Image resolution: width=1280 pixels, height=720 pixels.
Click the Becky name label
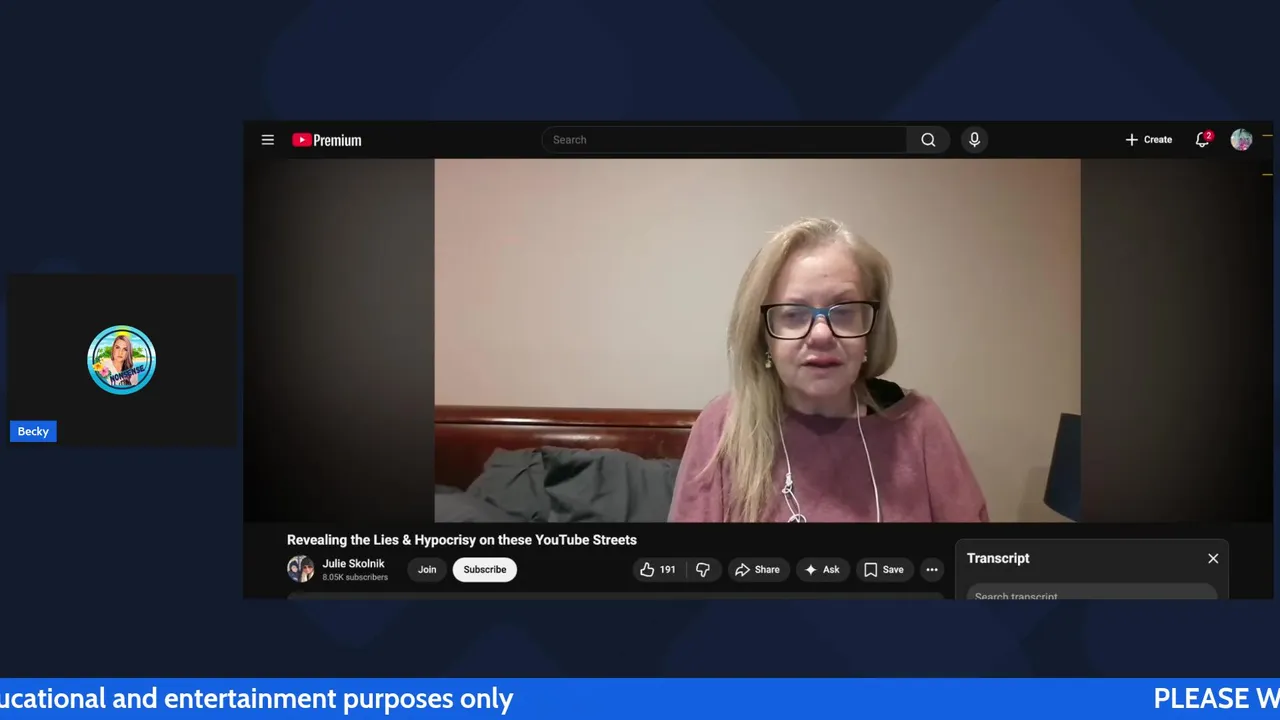(x=33, y=431)
